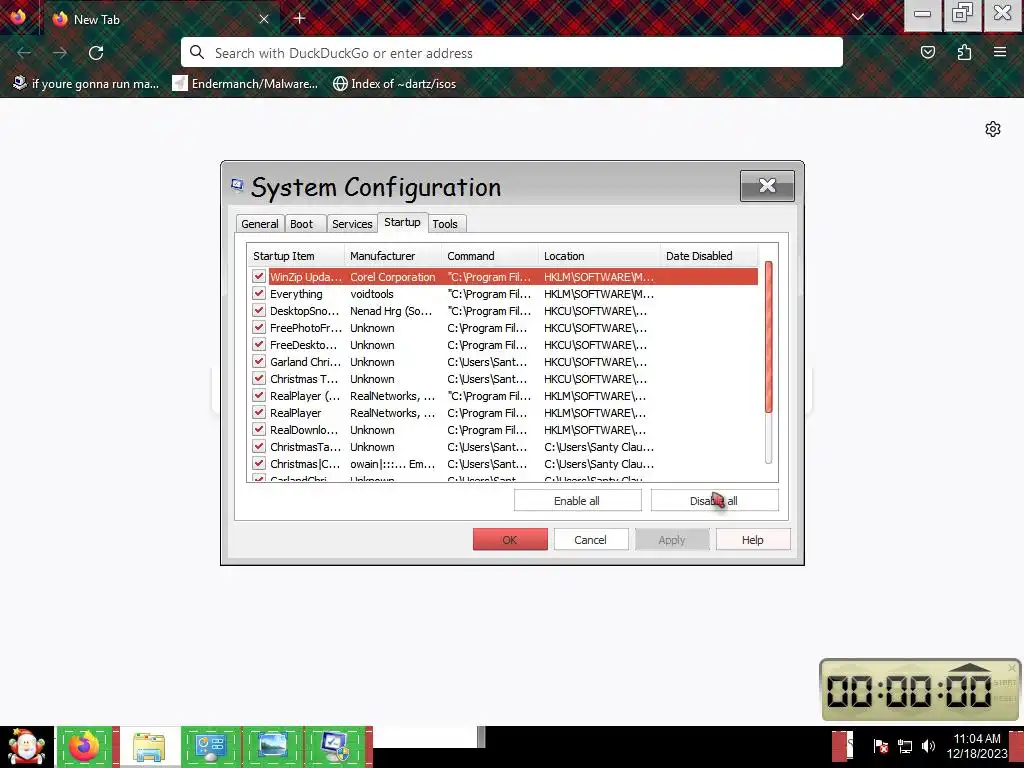Select the 'voidtools' manufacturer cell
This screenshot has height=768, width=1024.
tap(372, 294)
